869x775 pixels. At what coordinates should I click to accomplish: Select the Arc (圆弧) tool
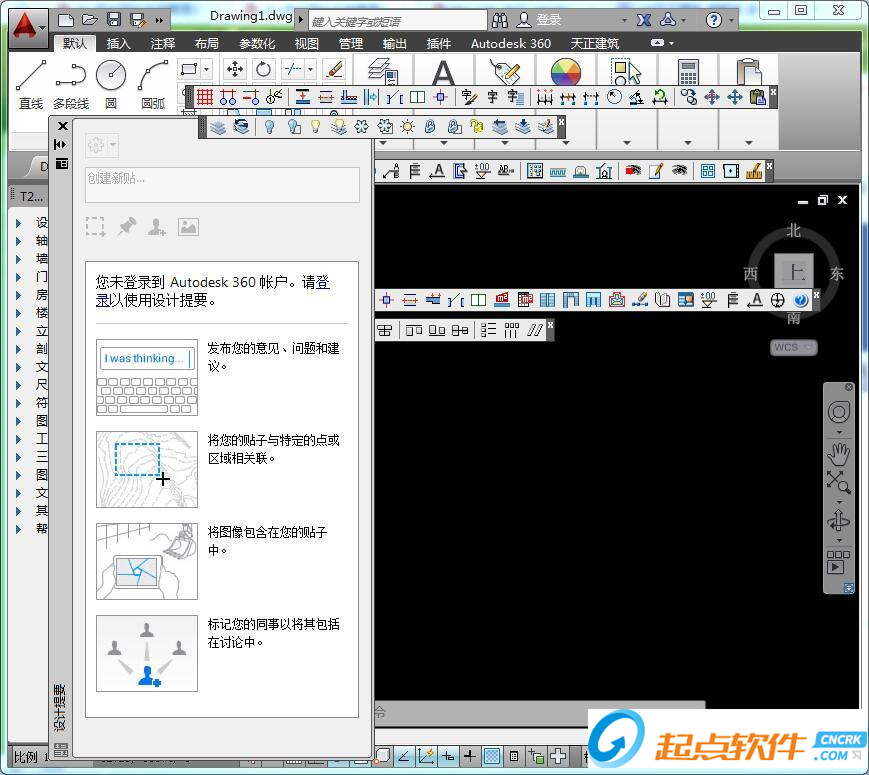coord(153,83)
